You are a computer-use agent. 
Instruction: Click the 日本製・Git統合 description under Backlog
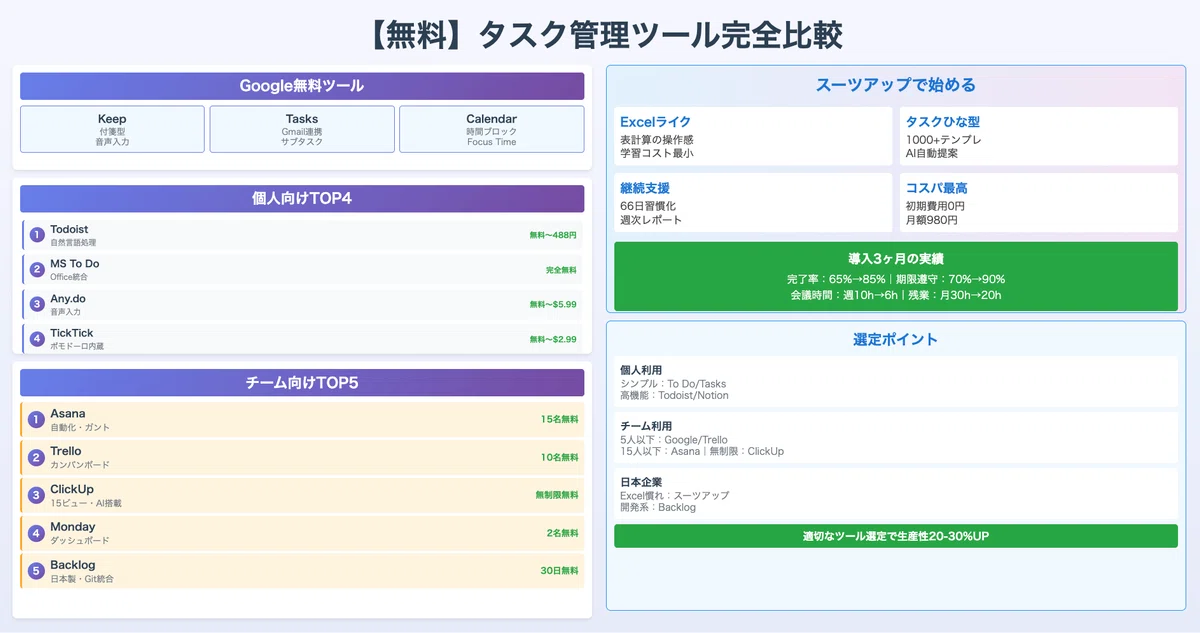(82, 579)
